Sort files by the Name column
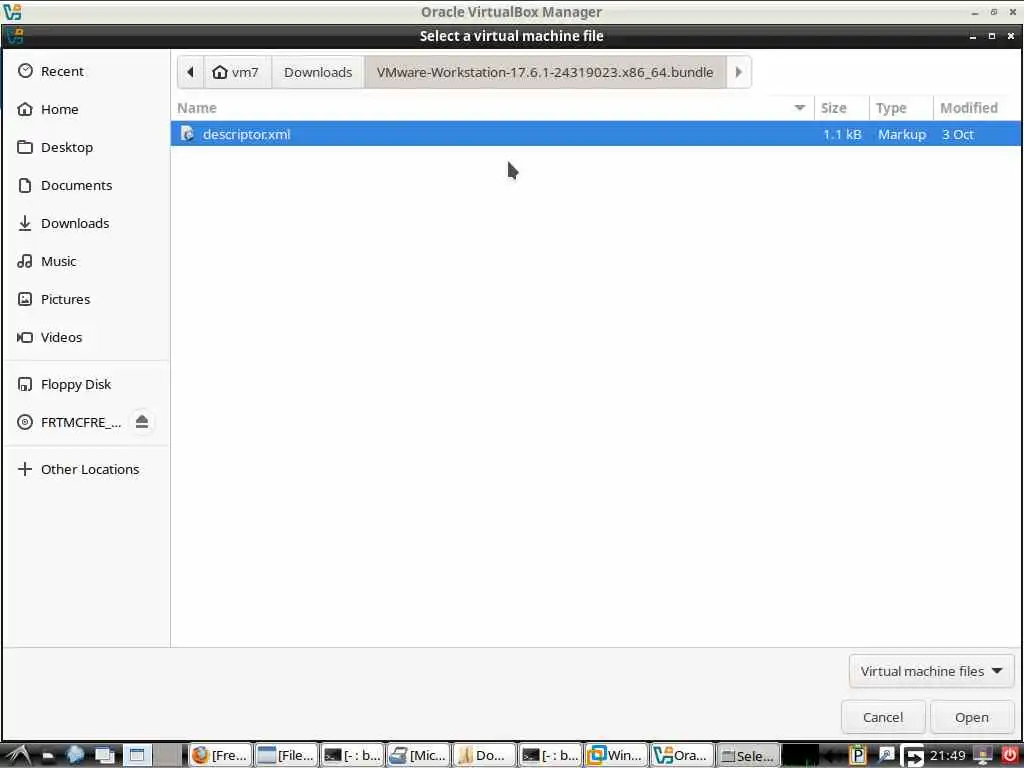Viewport: 1024px width, 768px height. 493,108
